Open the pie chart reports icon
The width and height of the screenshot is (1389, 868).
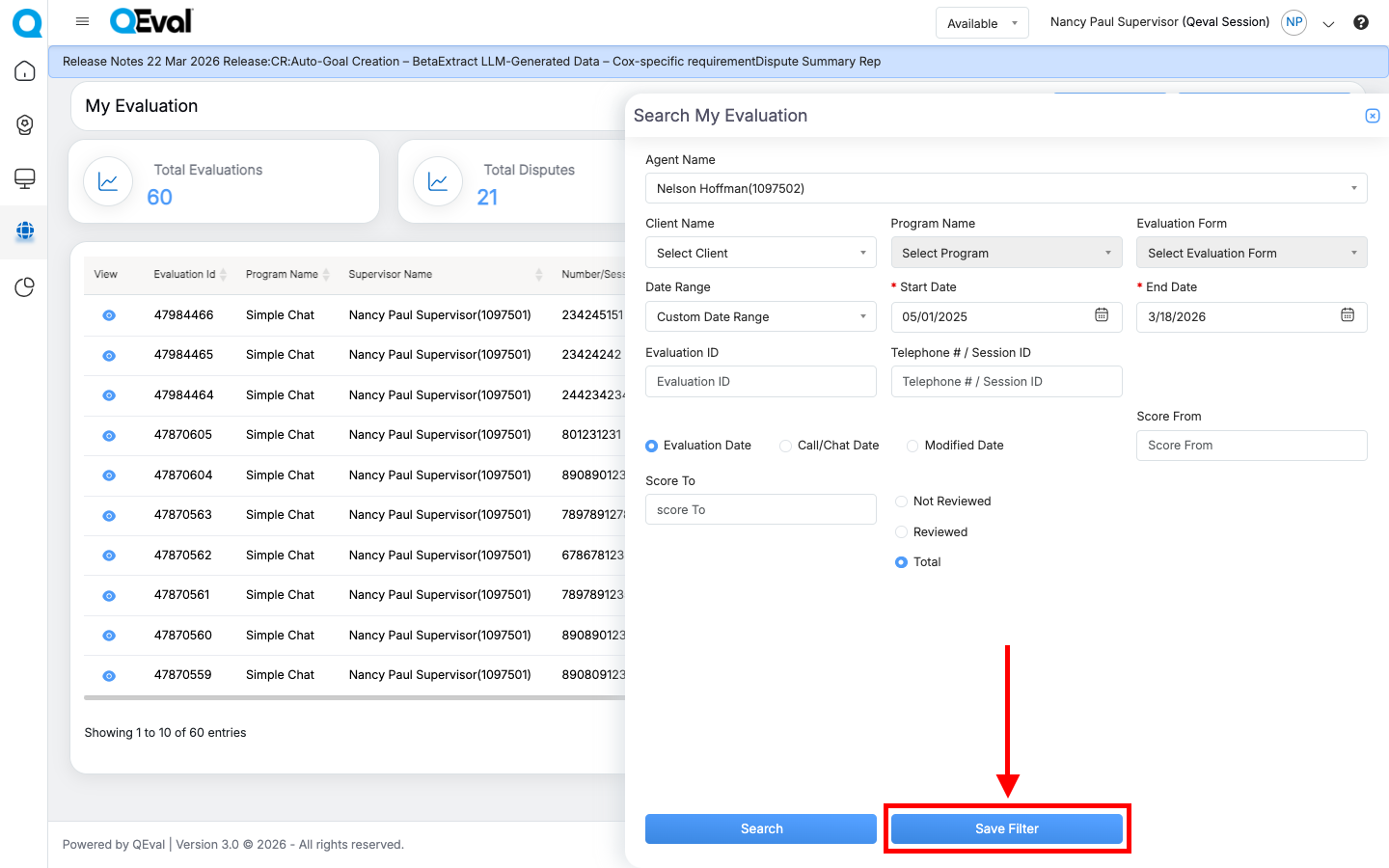coord(25,287)
